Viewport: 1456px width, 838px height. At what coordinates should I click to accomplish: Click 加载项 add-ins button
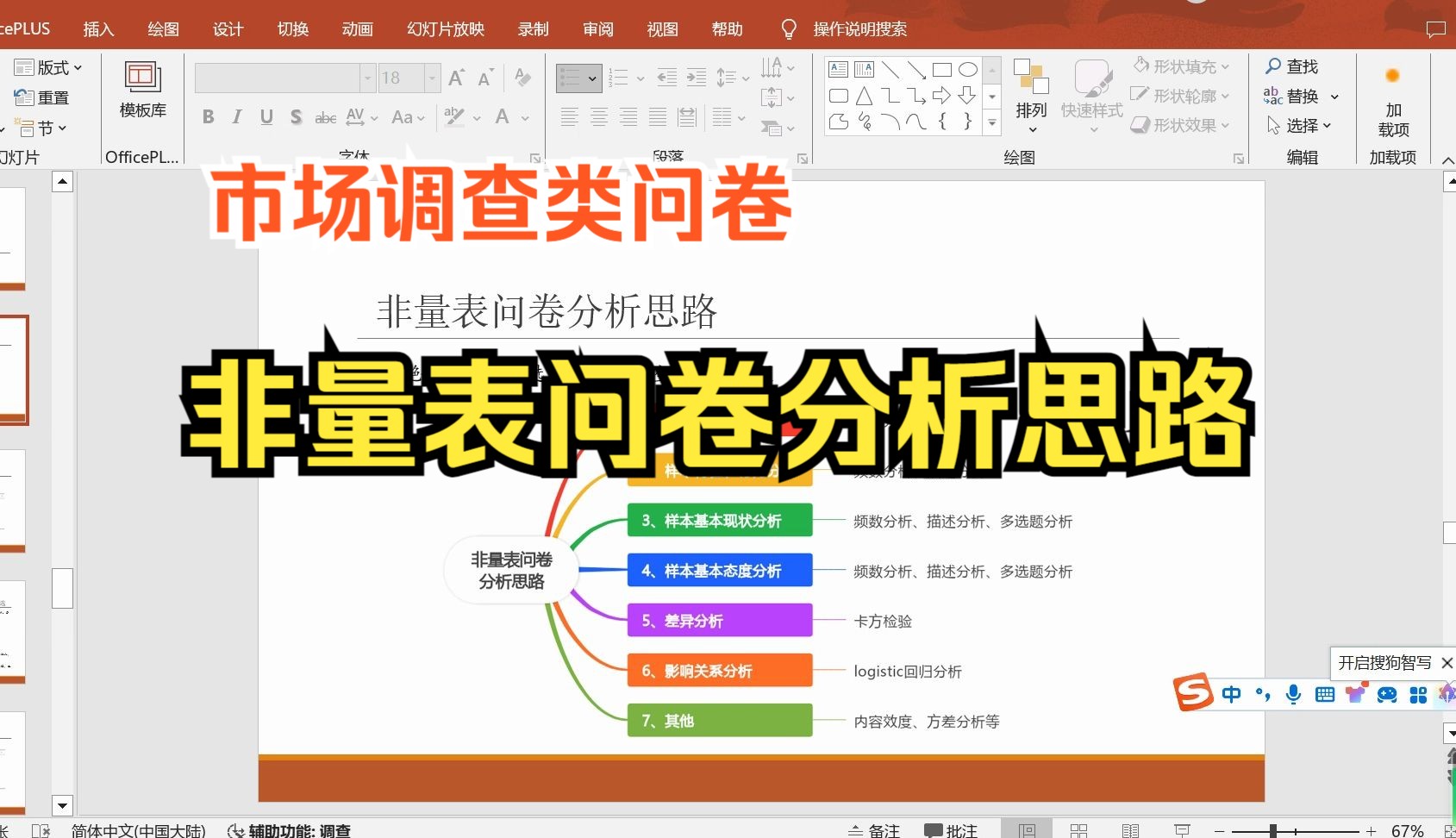pyautogui.click(x=1393, y=103)
